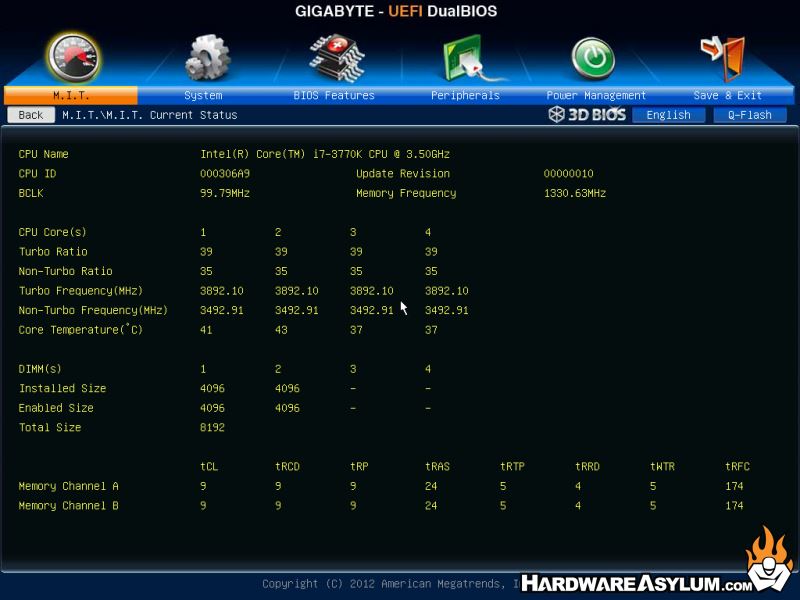The image size is (800, 600).
Task: Click the tRFC column header
Action: [738, 466]
